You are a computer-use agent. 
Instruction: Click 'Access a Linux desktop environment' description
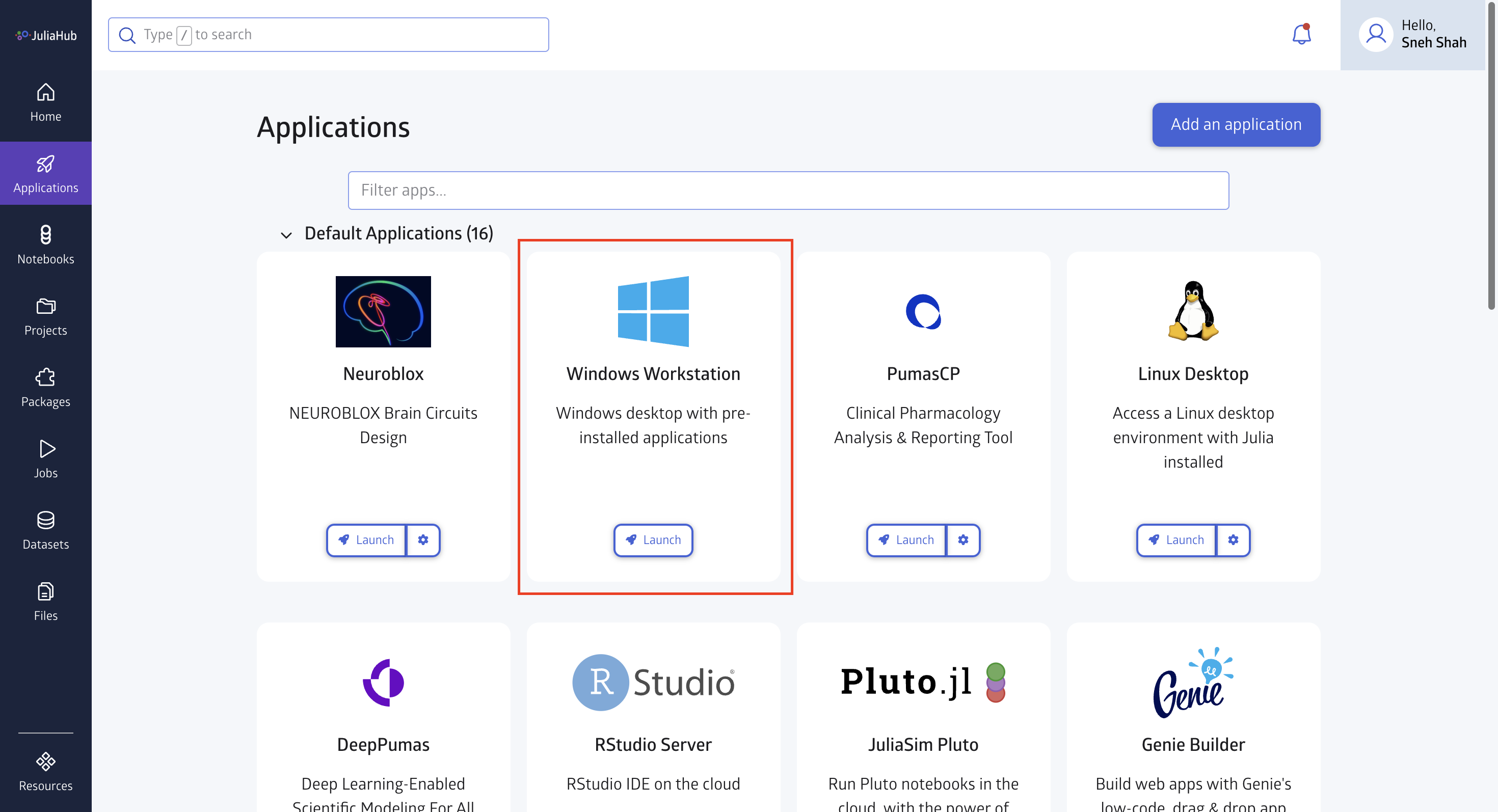coord(1193,437)
